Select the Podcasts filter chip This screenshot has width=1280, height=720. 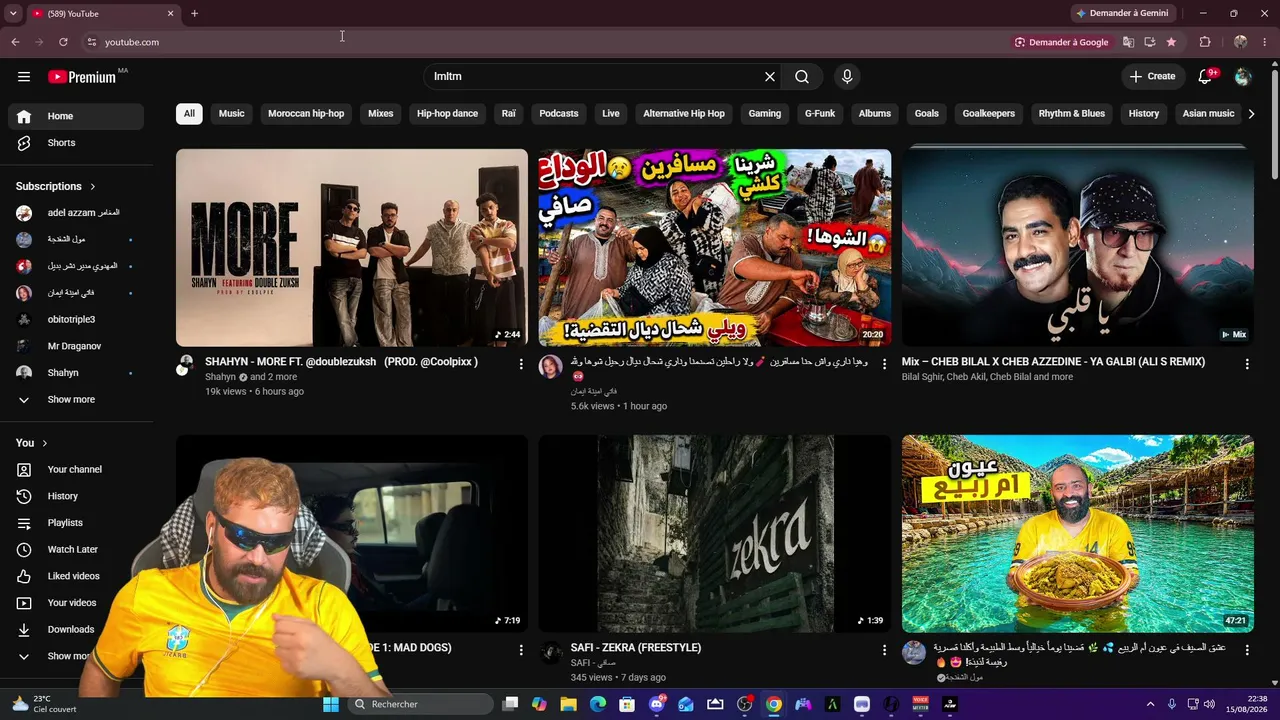pyautogui.click(x=559, y=114)
